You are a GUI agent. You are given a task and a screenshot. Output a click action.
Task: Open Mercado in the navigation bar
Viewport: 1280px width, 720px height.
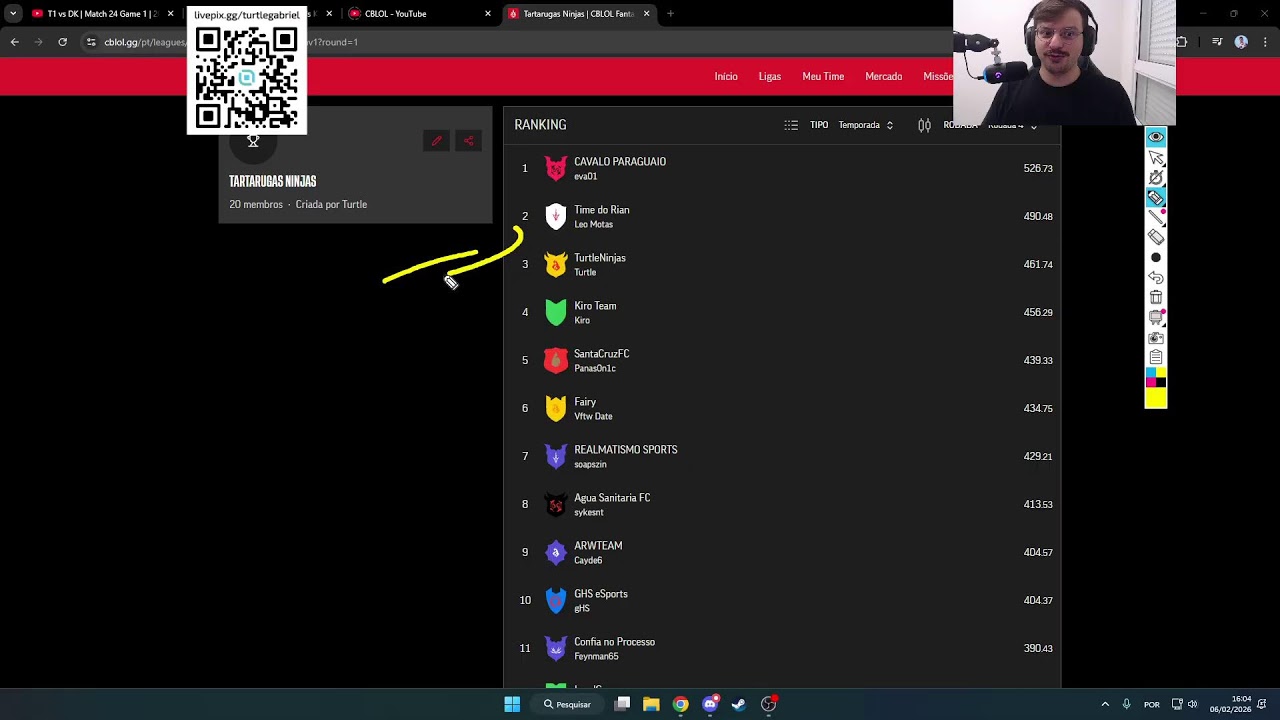(883, 76)
